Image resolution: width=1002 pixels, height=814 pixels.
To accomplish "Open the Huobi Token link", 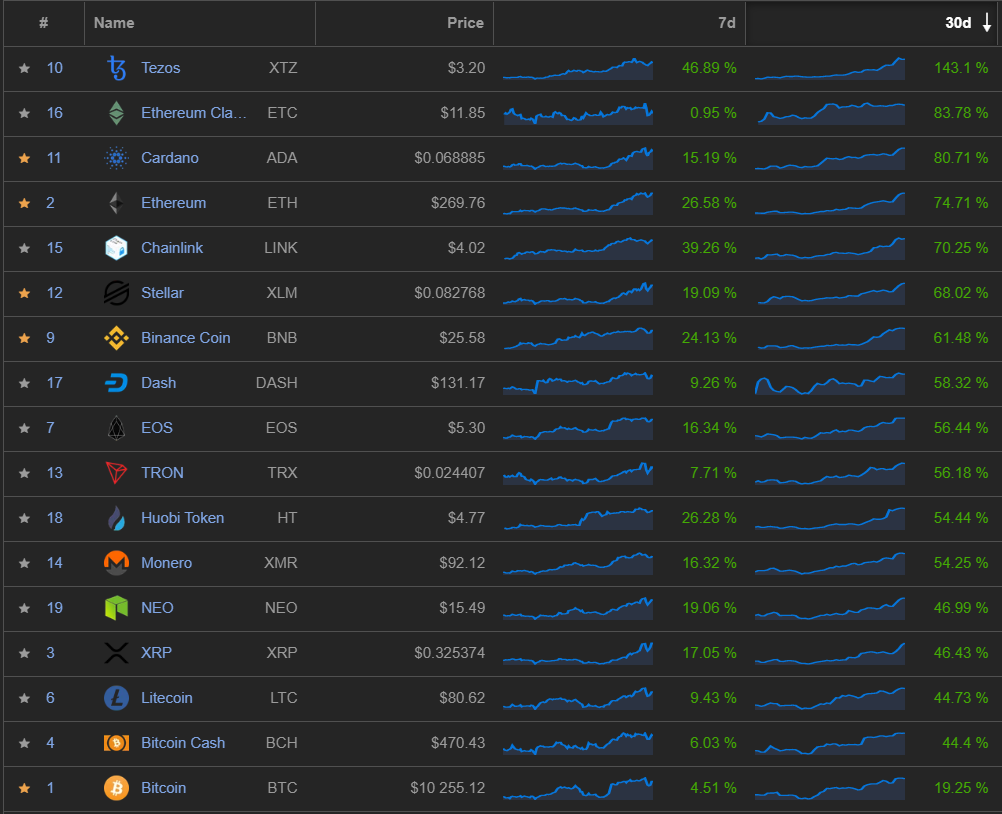I will click(182, 518).
